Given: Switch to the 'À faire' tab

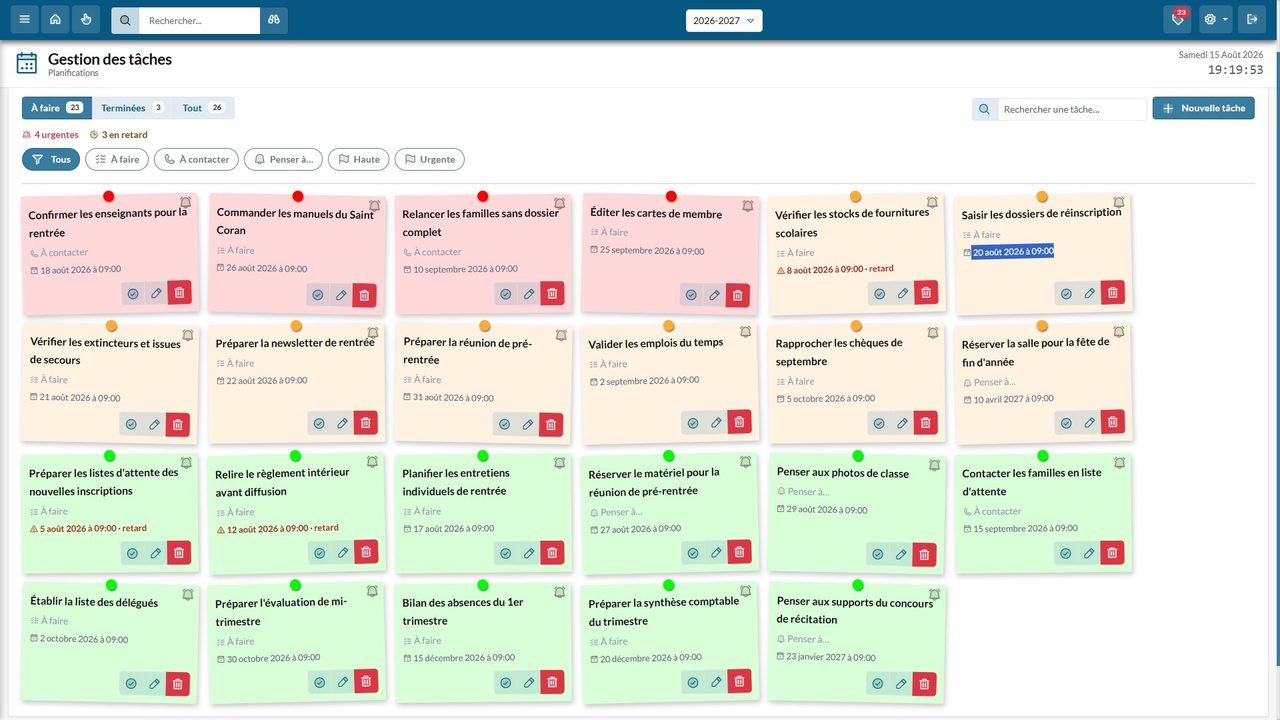Looking at the screenshot, I should (x=57, y=108).
